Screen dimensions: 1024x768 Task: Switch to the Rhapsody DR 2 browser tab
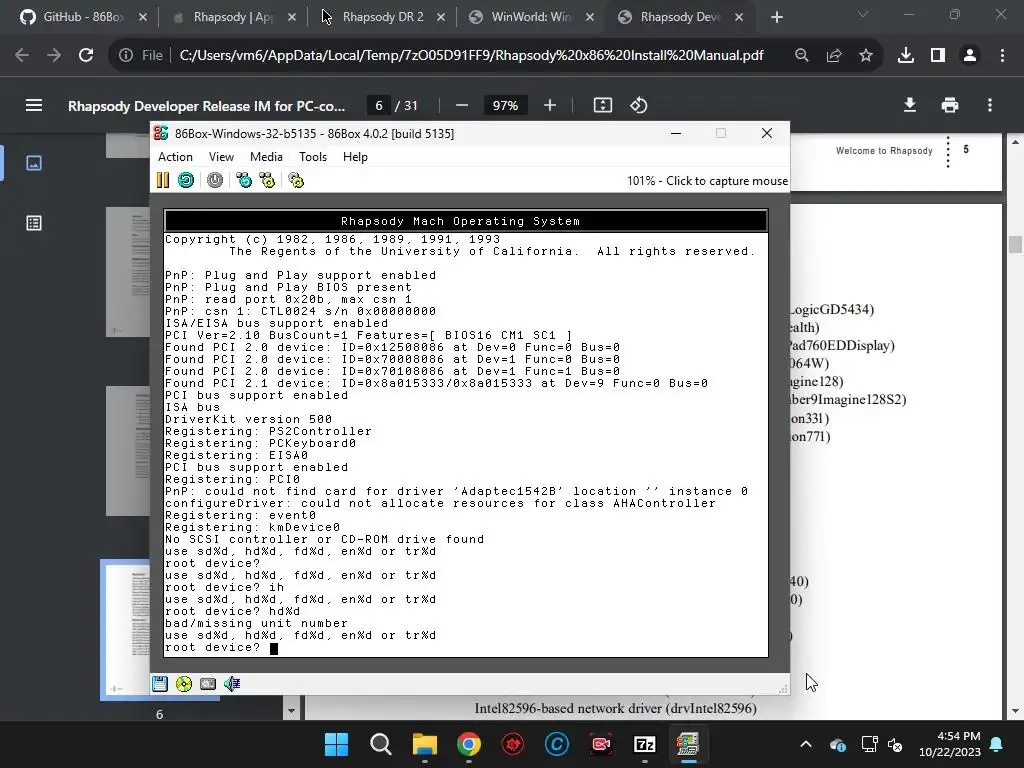click(383, 17)
